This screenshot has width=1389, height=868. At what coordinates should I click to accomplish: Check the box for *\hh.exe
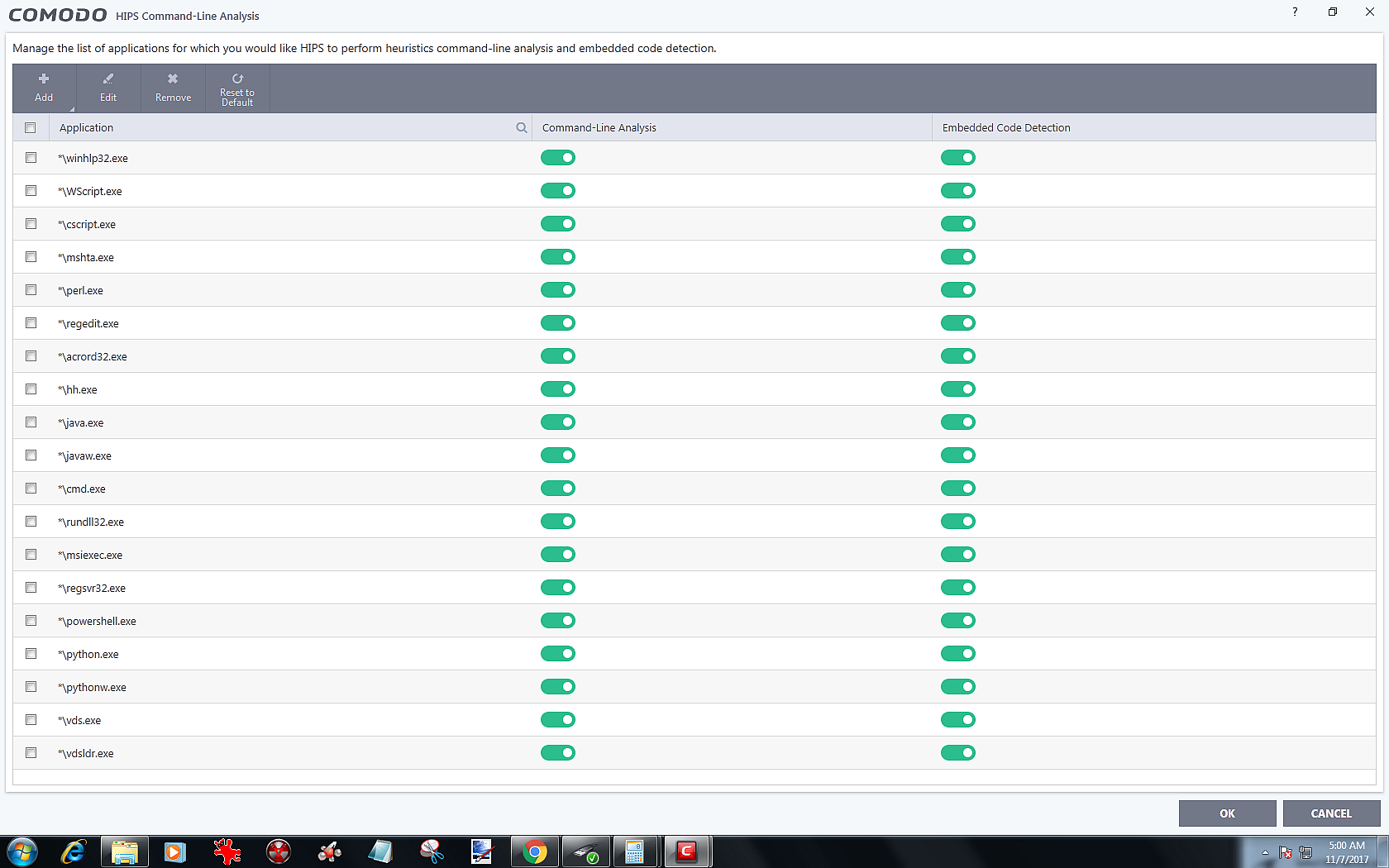(x=31, y=389)
